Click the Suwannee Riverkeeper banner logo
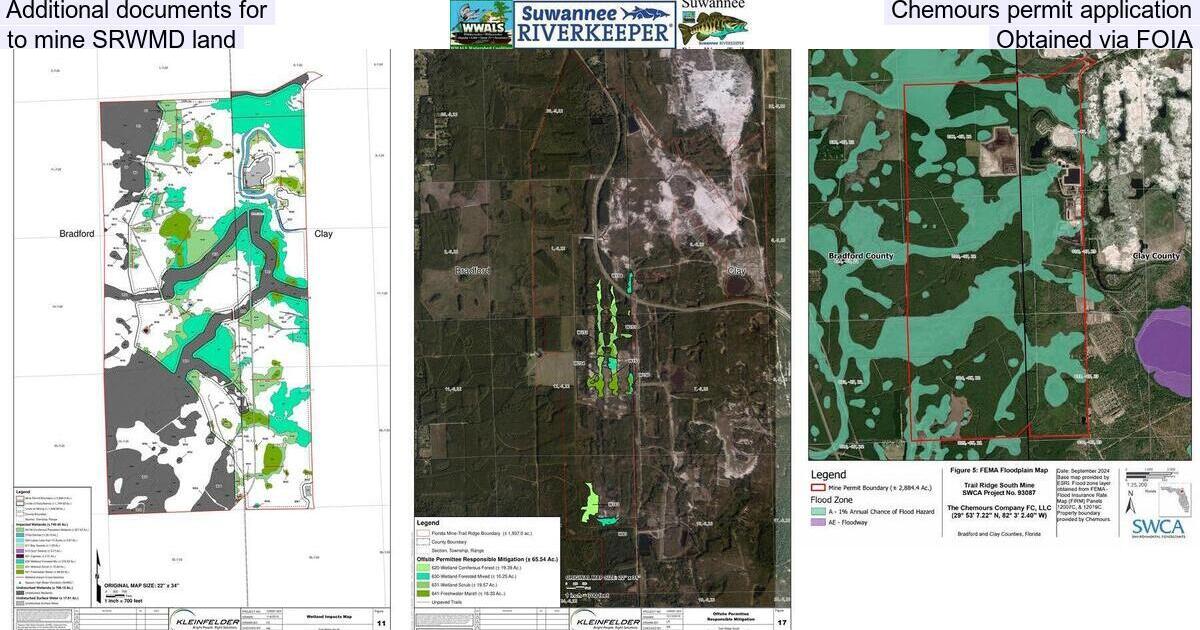This screenshot has width=1200, height=630. pos(594,24)
